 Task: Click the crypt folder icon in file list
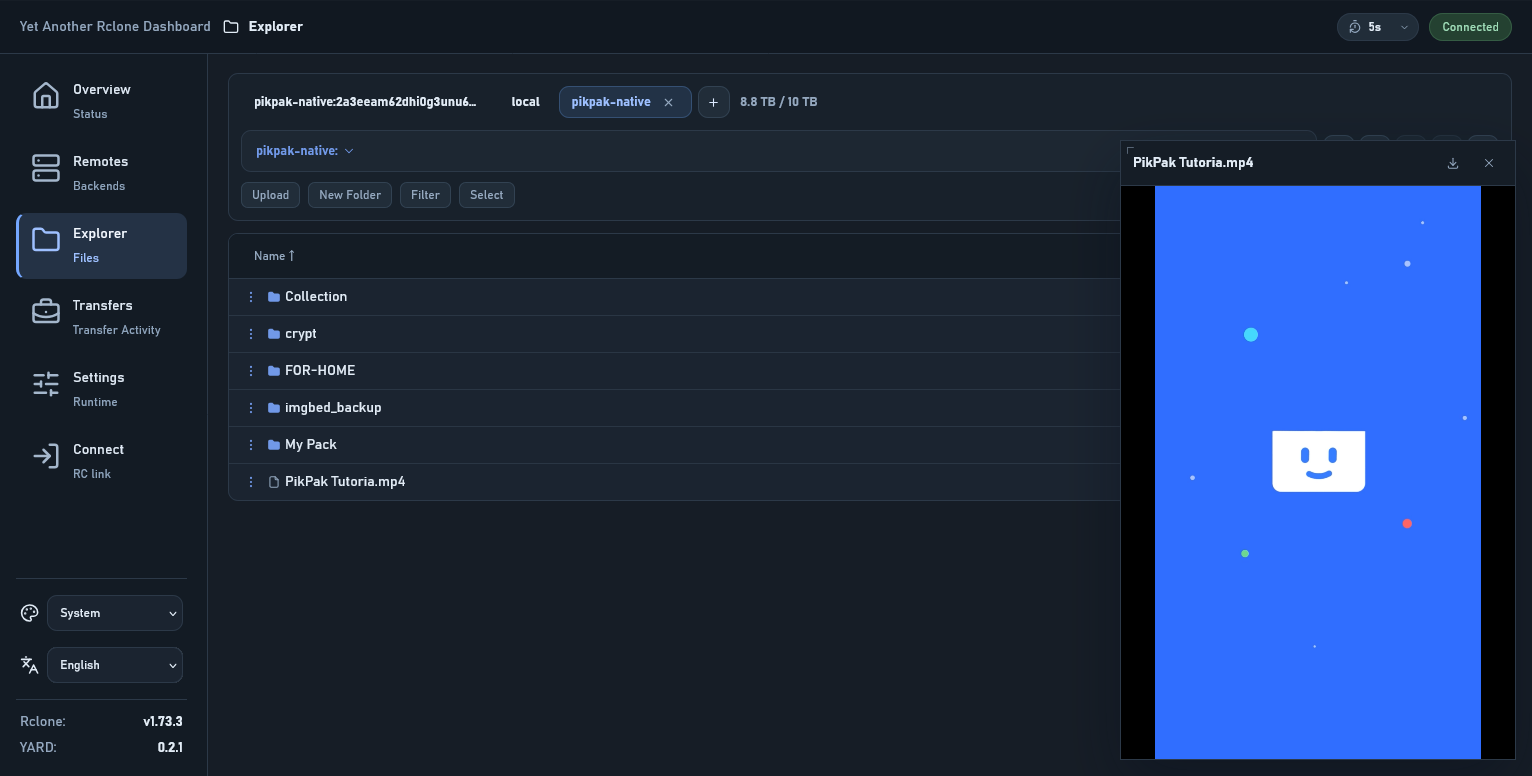(272, 333)
